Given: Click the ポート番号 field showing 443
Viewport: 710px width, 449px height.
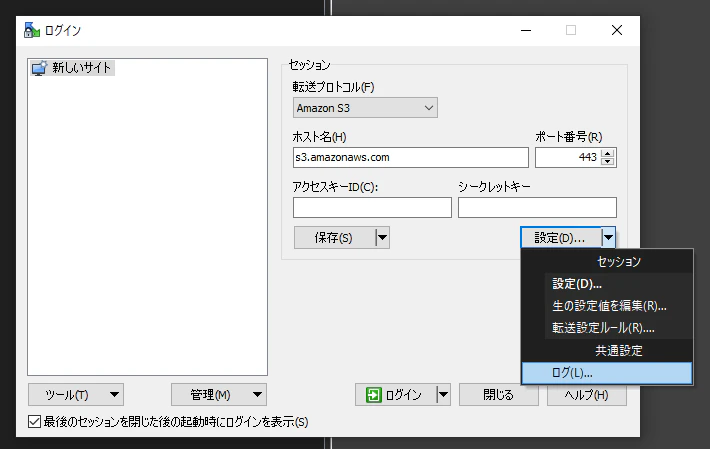Looking at the screenshot, I should [x=568, y=158].
